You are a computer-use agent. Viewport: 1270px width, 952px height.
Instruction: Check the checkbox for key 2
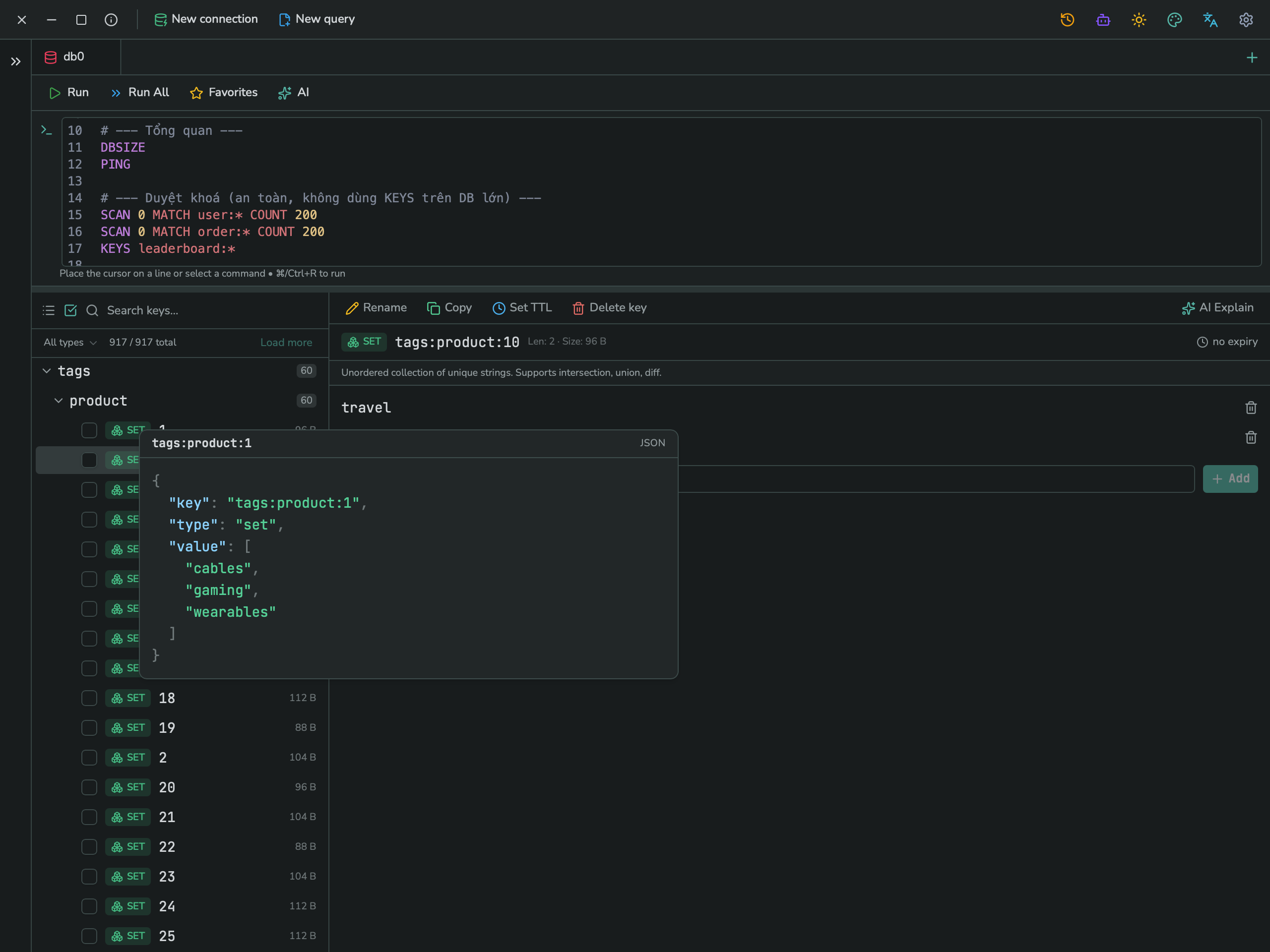(x=89, y=758)
